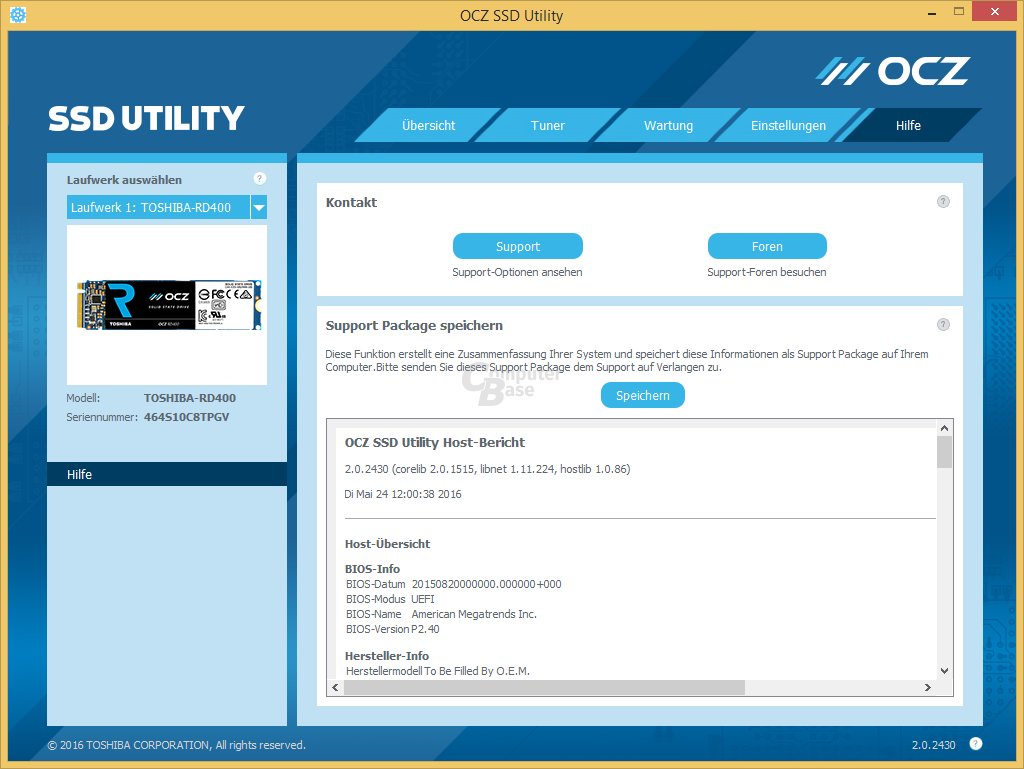The width and height of the screenshot is (1024, 769).
Task: Click the Foren button
Action: click(x=767, y=246)
